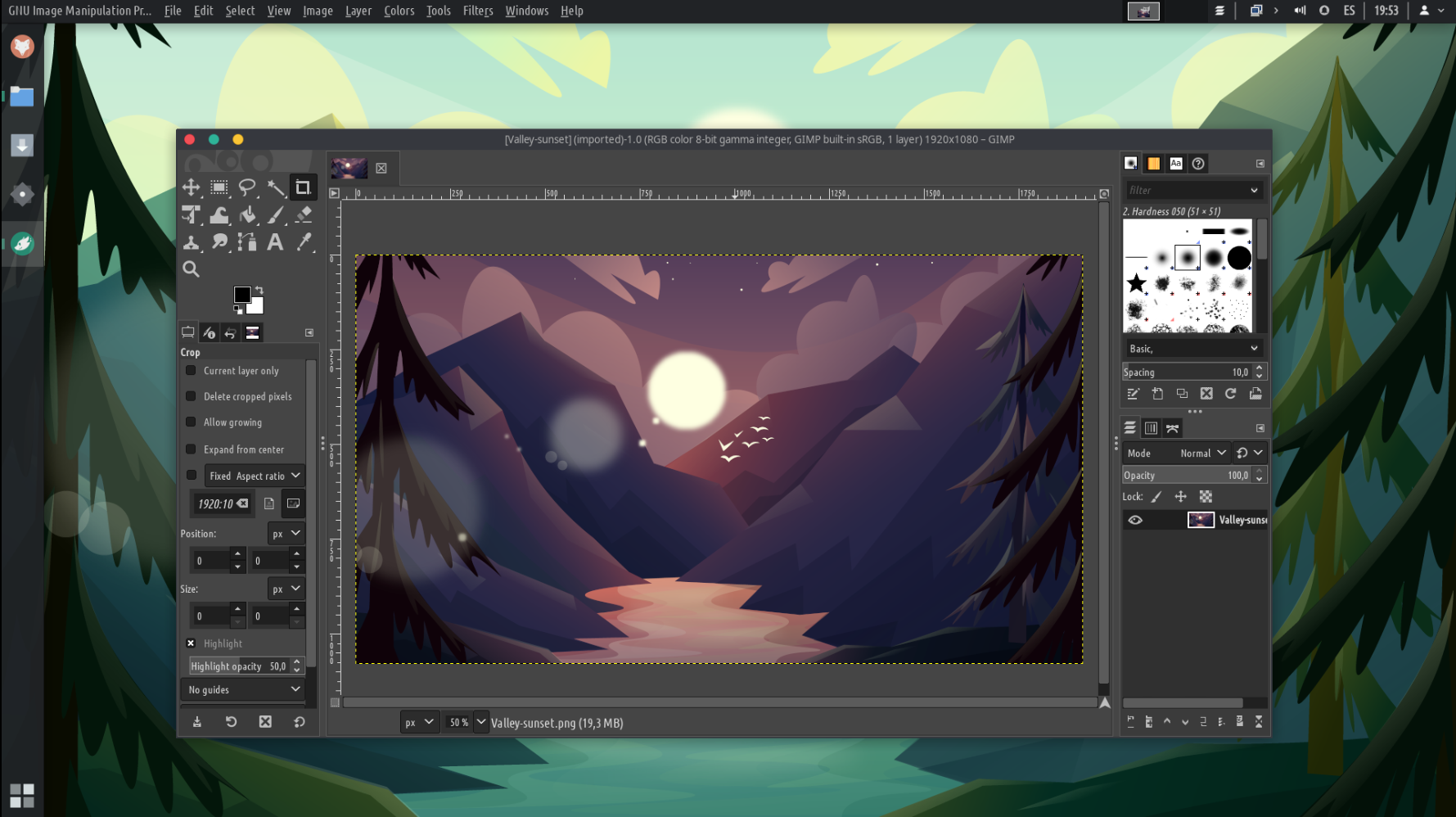Open the Colors menu

[399, 11]
